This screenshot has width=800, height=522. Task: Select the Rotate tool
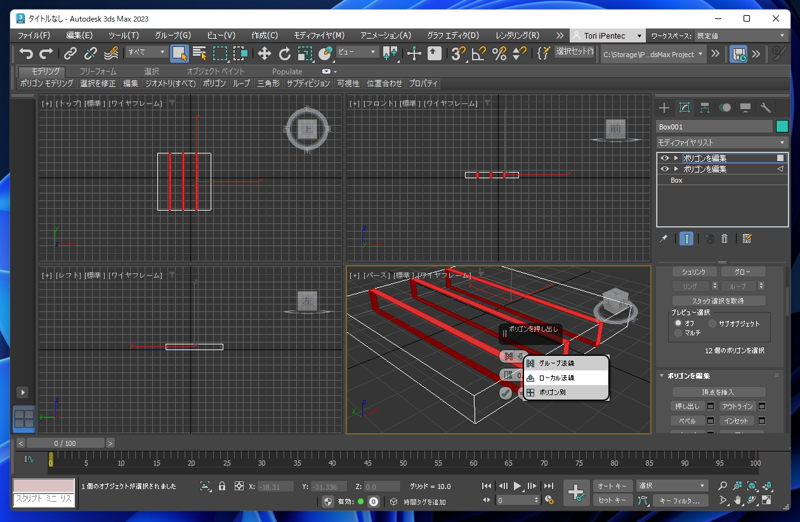(284, 53)
